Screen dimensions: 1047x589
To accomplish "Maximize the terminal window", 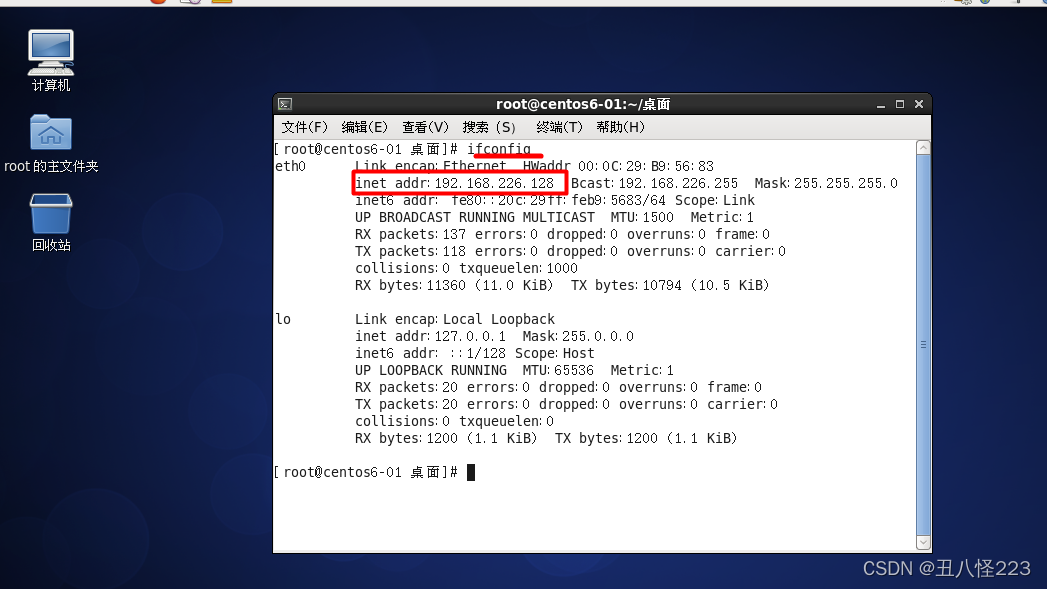I will (x=899, y=104).
